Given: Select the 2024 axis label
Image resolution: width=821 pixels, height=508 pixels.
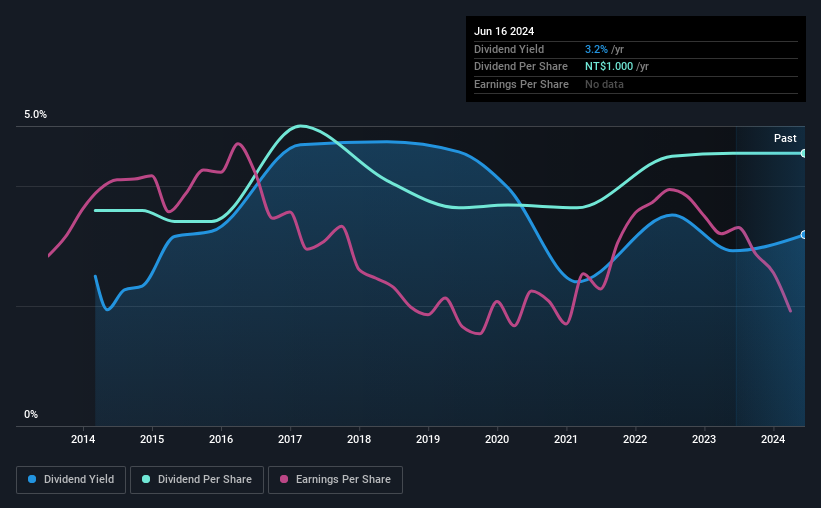Looking at the screenshot, I should coord(773,439).
